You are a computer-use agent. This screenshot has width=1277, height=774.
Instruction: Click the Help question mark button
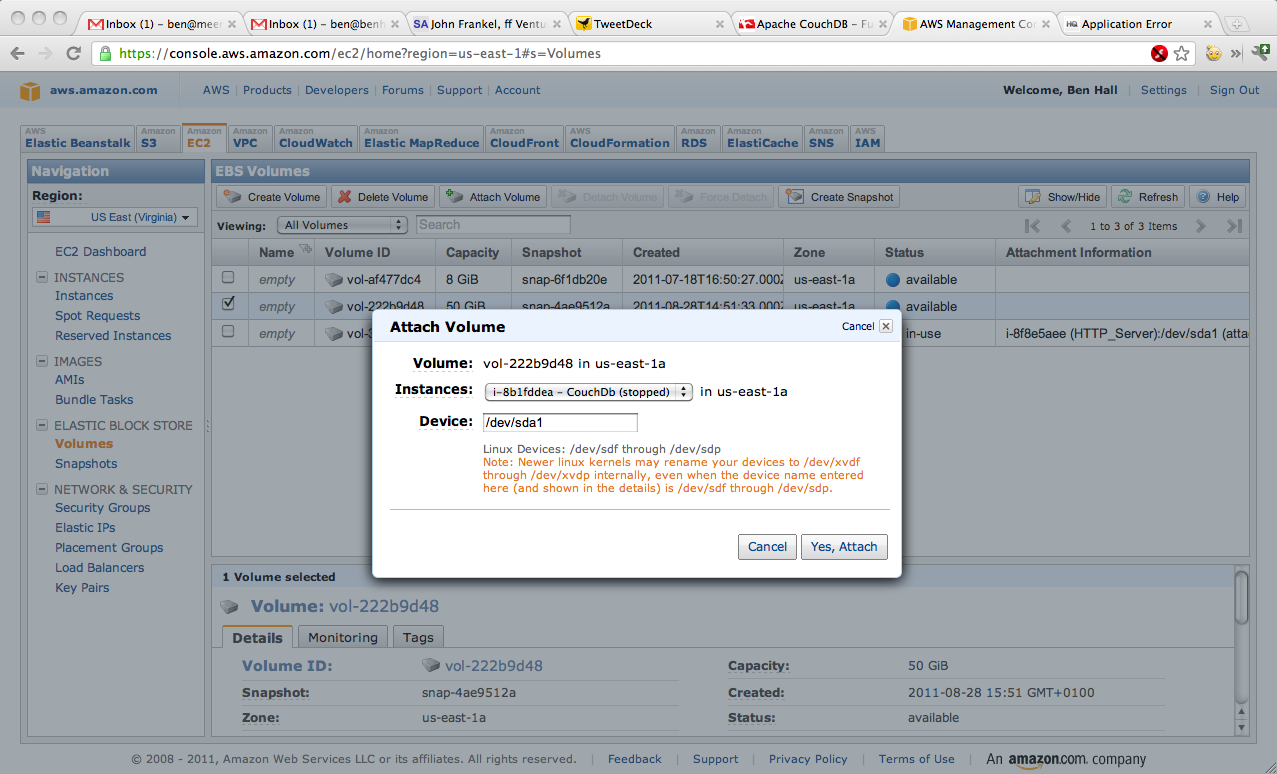pos(1217,197)
